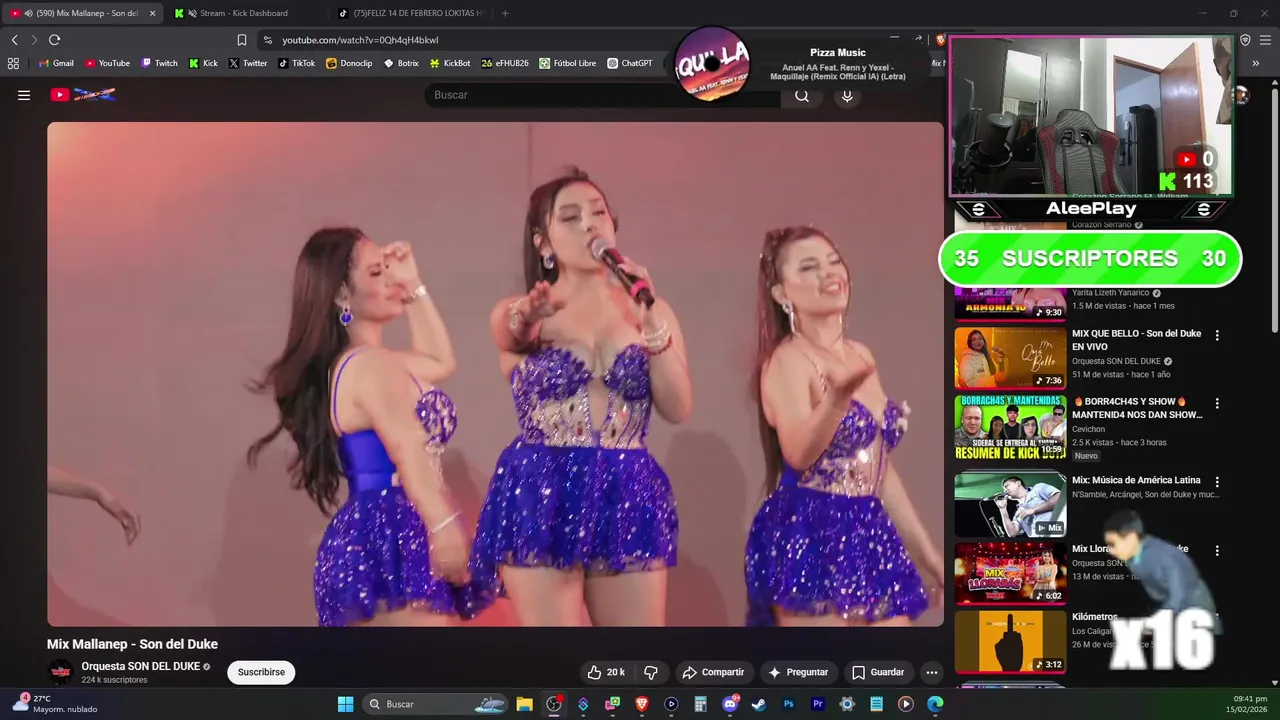Open options for MIX QUE BELLO video
This screenshot has width=1280, height=720.
click(x=1217, y=335)
